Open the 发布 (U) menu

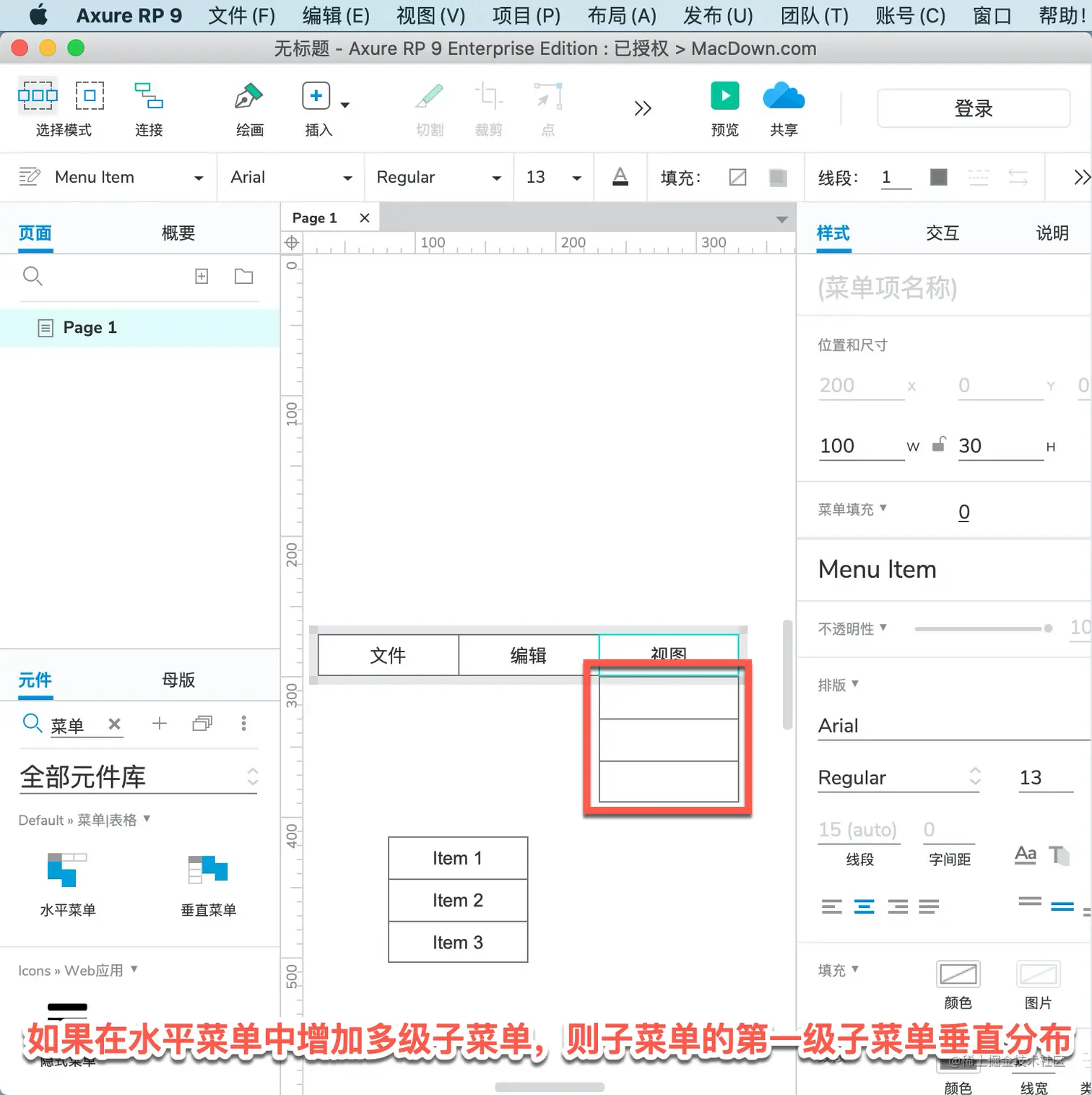719,15
